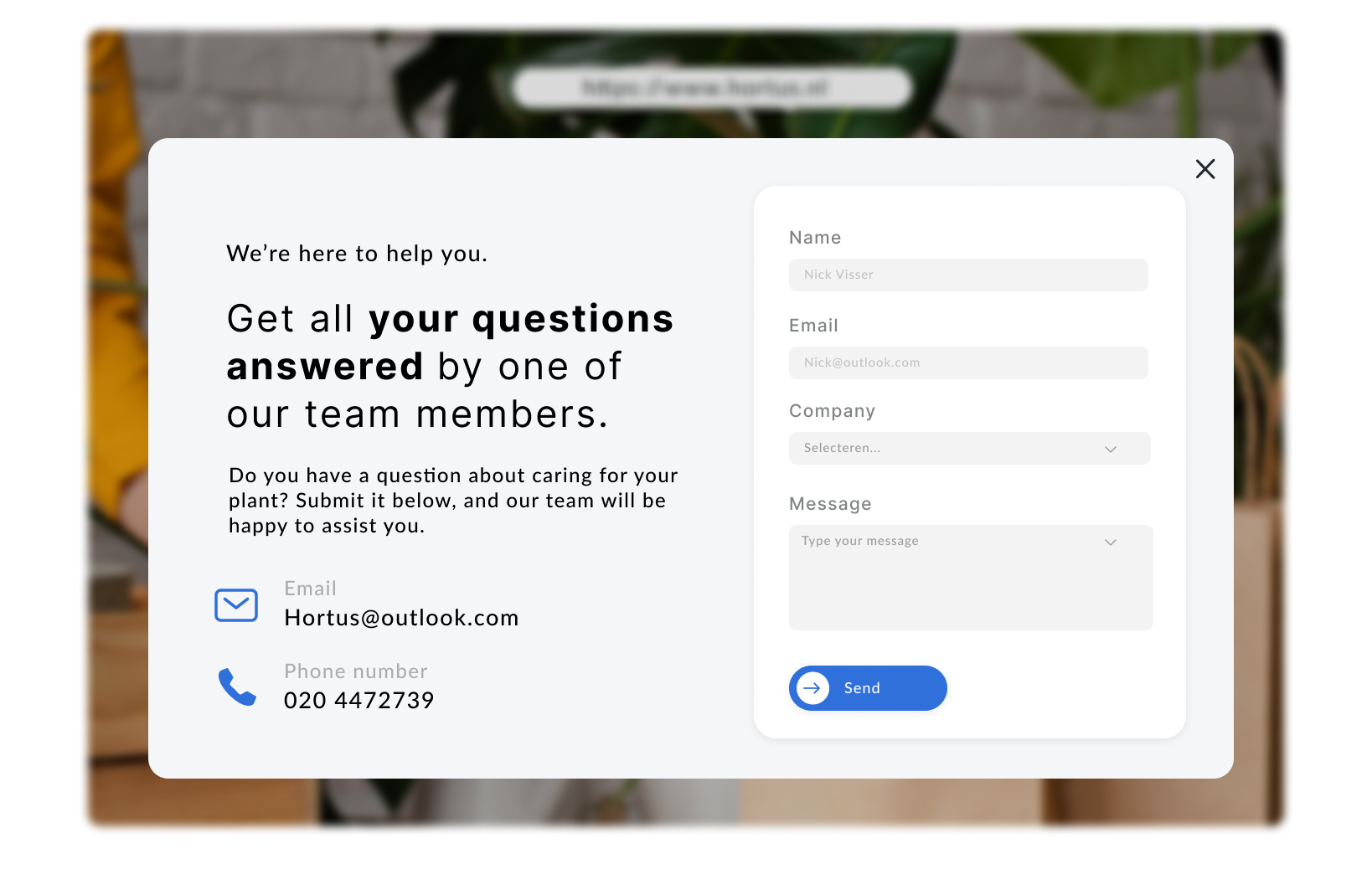Click the Message field label

(x=830, y=504)
